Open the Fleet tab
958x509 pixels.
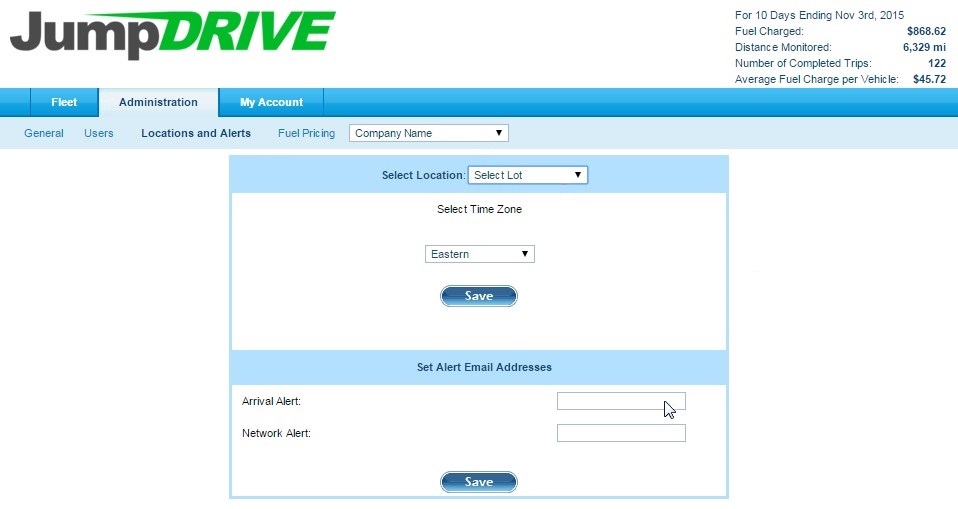[64, 102]
